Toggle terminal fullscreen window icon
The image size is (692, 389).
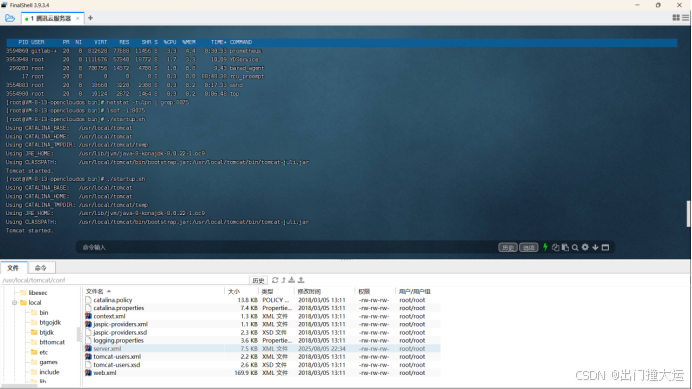[x=606, y=247]
